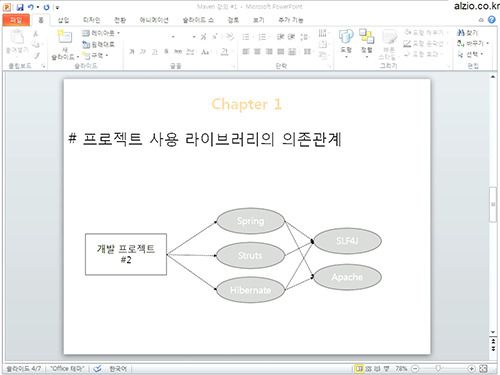The image size is (500, 375).
Task: Switch to the 전환 (Transitions) tab
Action: (120, 20)
